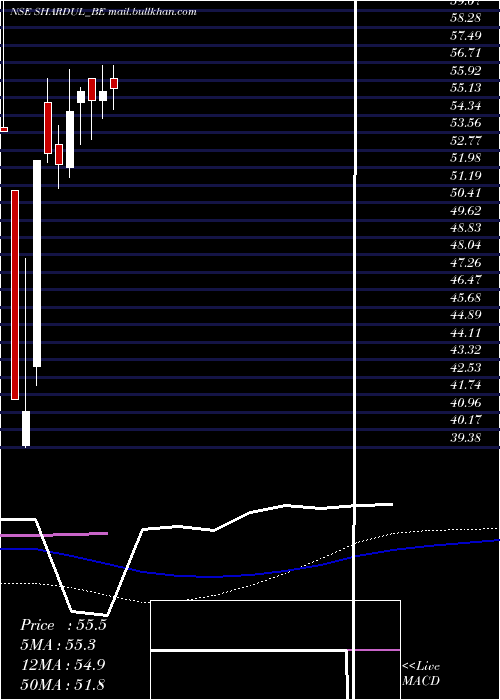
Task: Select the 49.62 price axis label
Action: [x=465, y=210]
